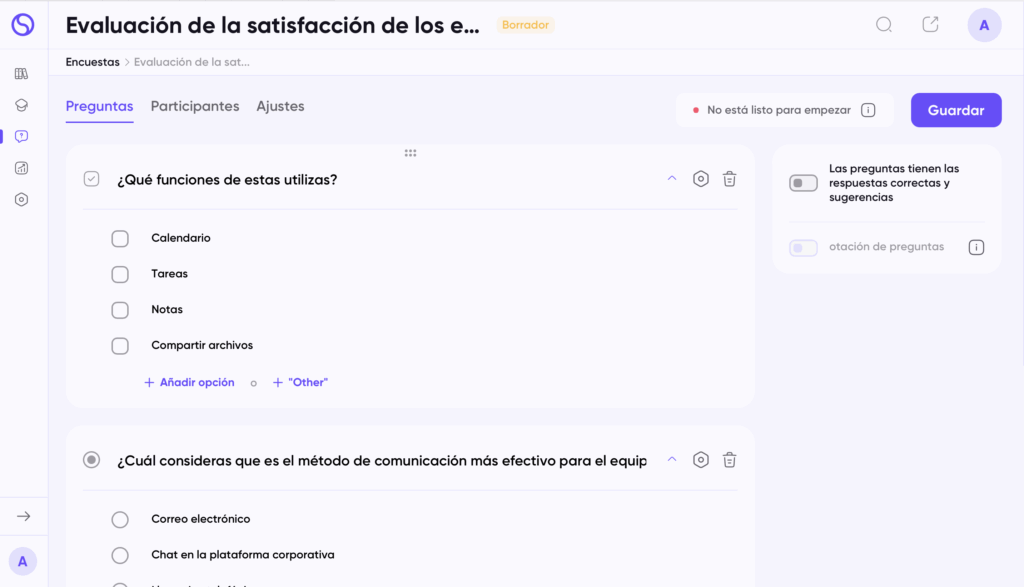Delete the '¿Qué funciones de estas utilizas?' question
This screenshot has height=587, width=1024.
click(x=730, y=179)
